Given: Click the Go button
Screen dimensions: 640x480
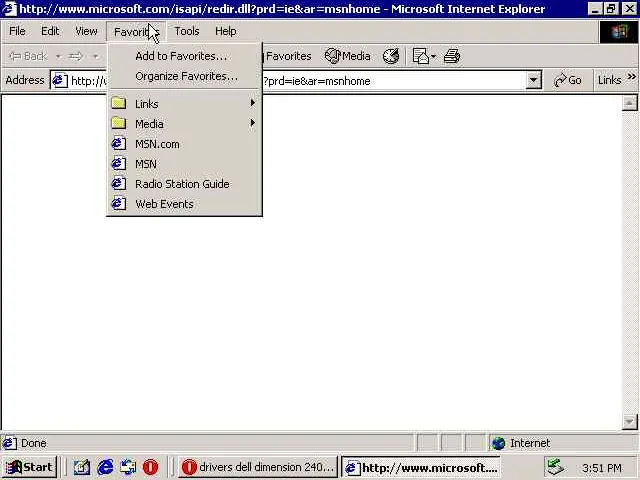Looking at the screenshot, I should coord(567,80).
